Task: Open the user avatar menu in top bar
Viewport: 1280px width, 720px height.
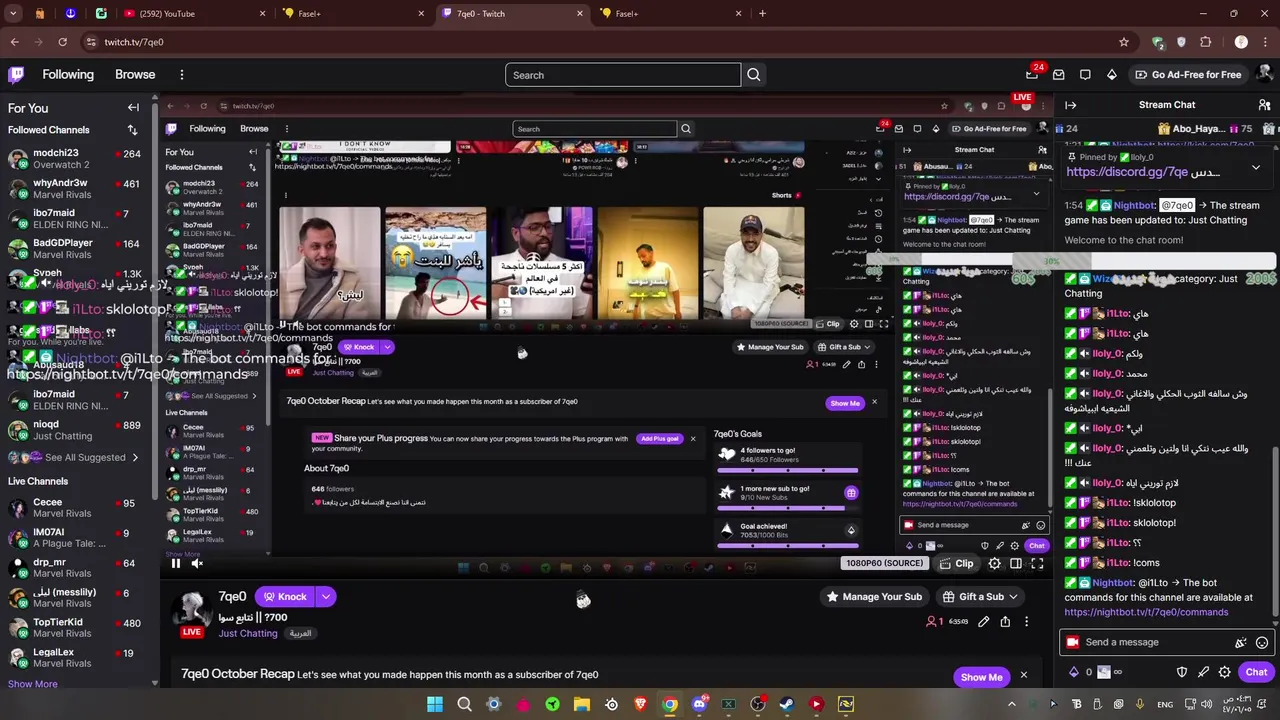Action: point(1265,75)
